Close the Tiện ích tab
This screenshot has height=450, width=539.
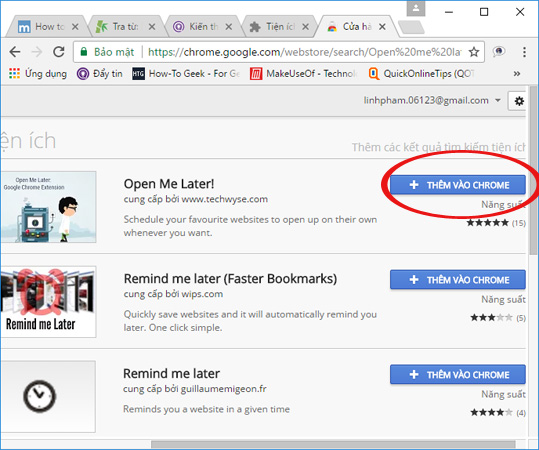pyautogui.click(x=305, y=26)
